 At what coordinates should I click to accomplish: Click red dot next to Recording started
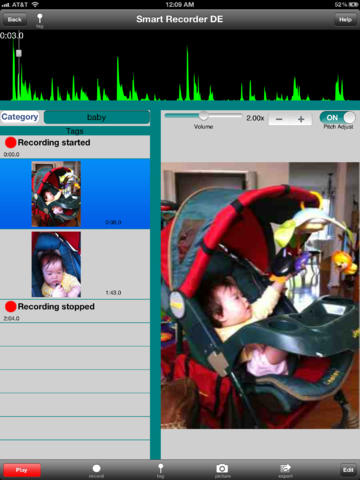tap(11, 142)
